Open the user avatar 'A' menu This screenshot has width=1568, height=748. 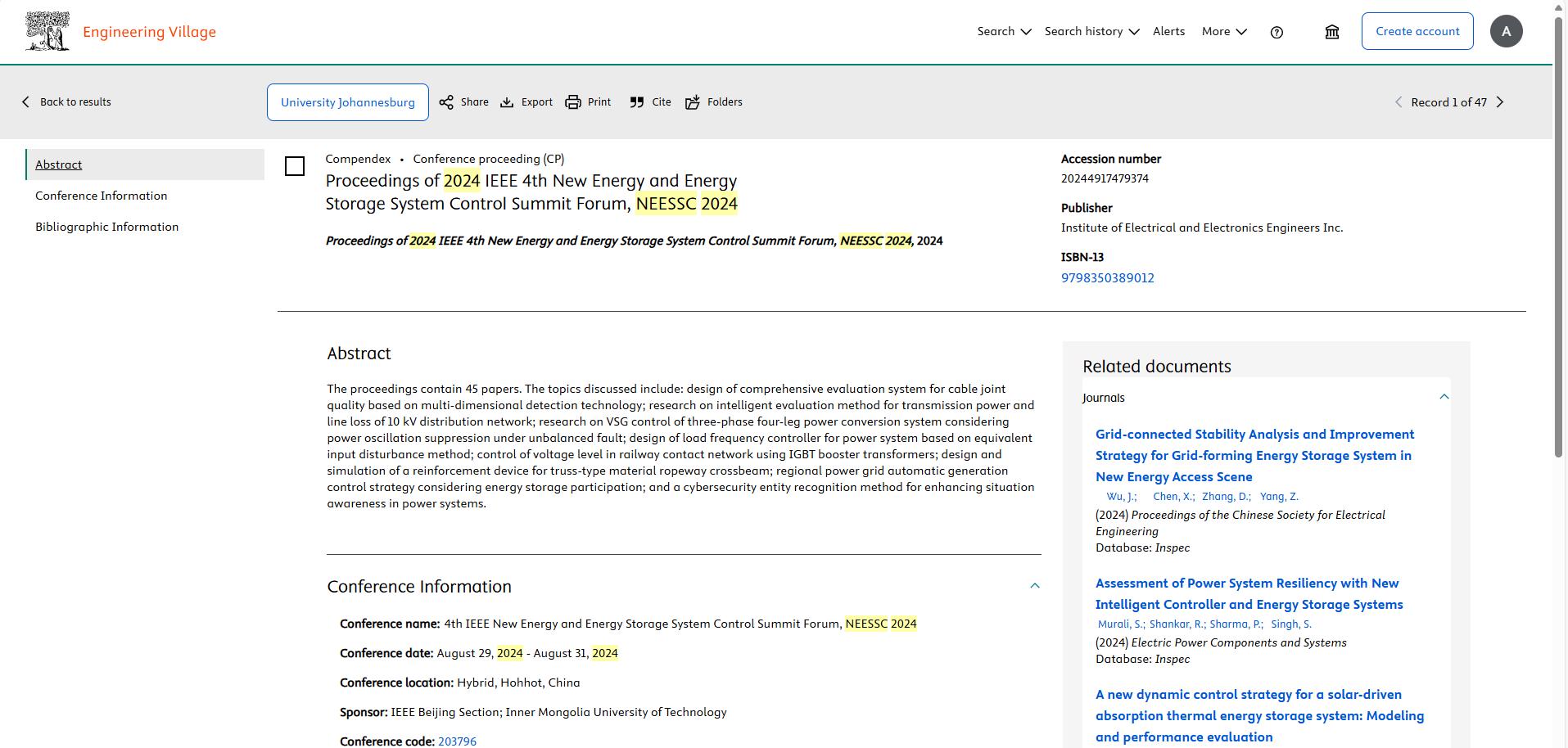click(x=1506, y=32)
